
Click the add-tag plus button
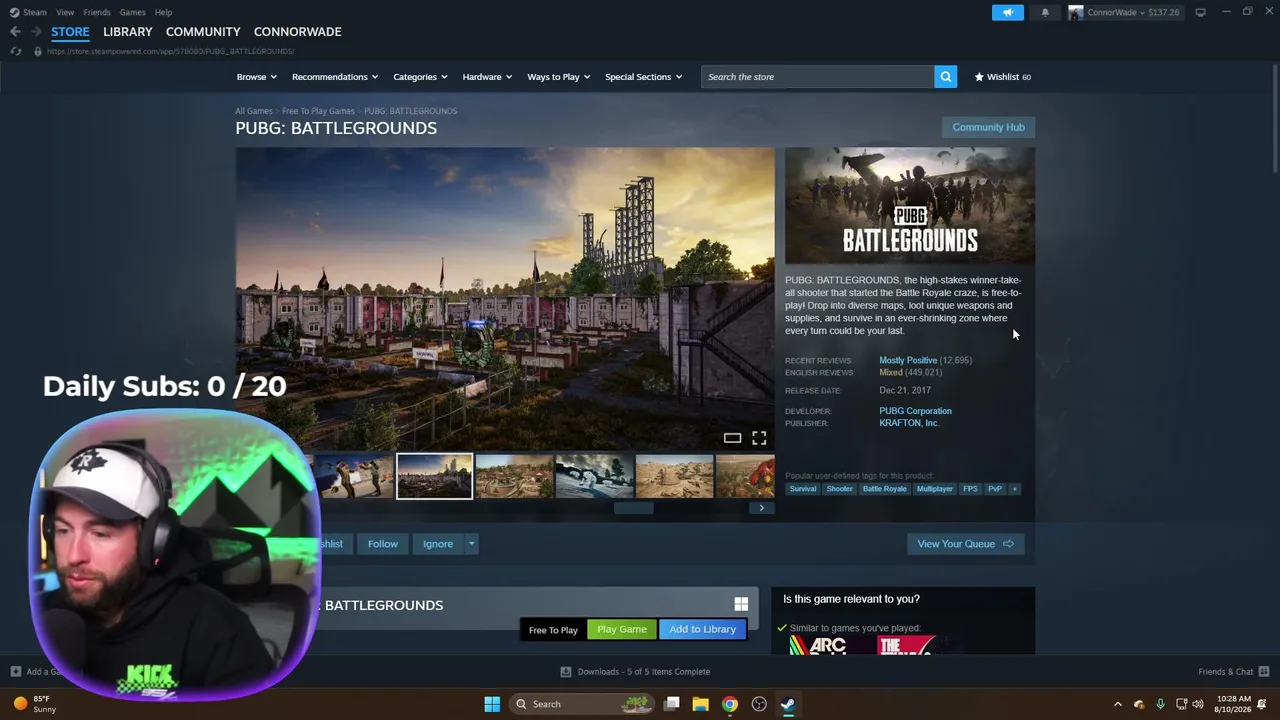1014,489
